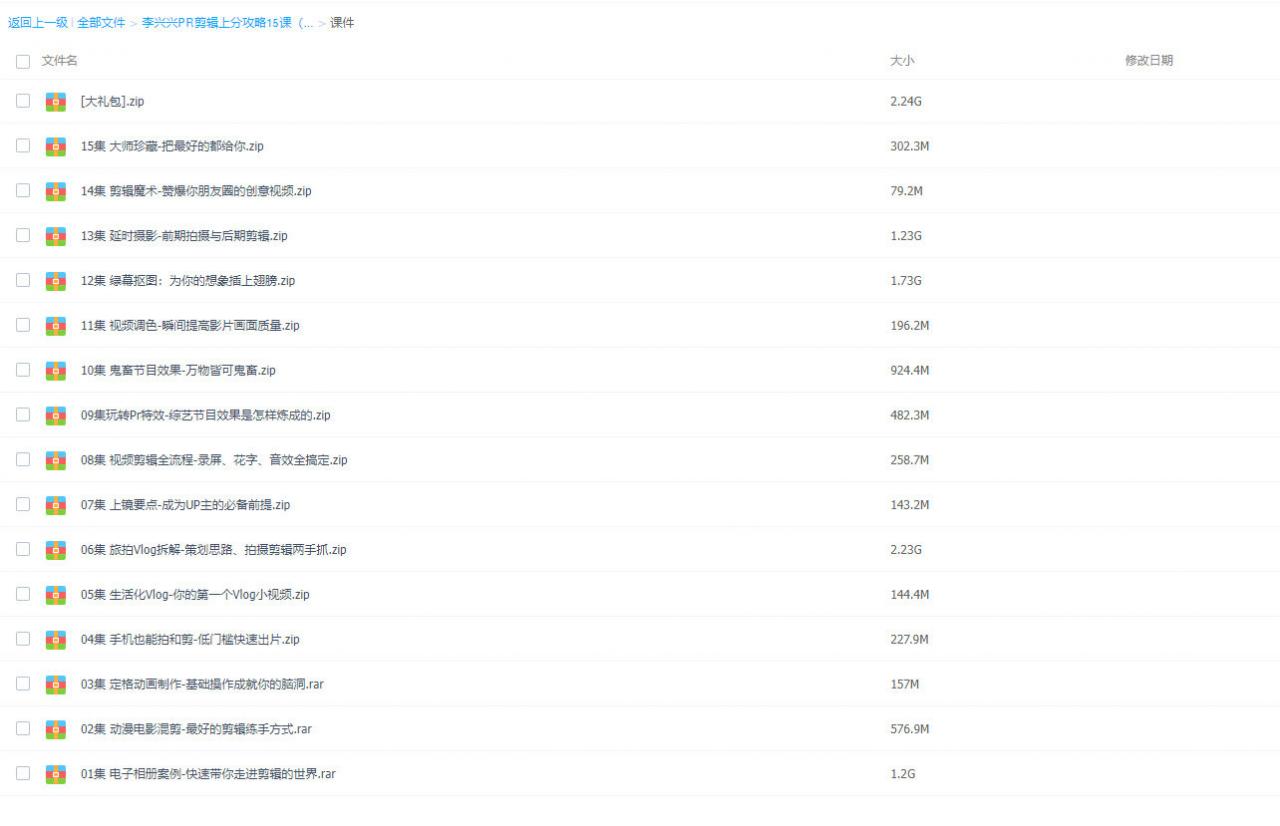Screen dimensions: 1280x826
Task: Click the archive icon for 02集 动漫电影混剪
Action: coord(56,729)
